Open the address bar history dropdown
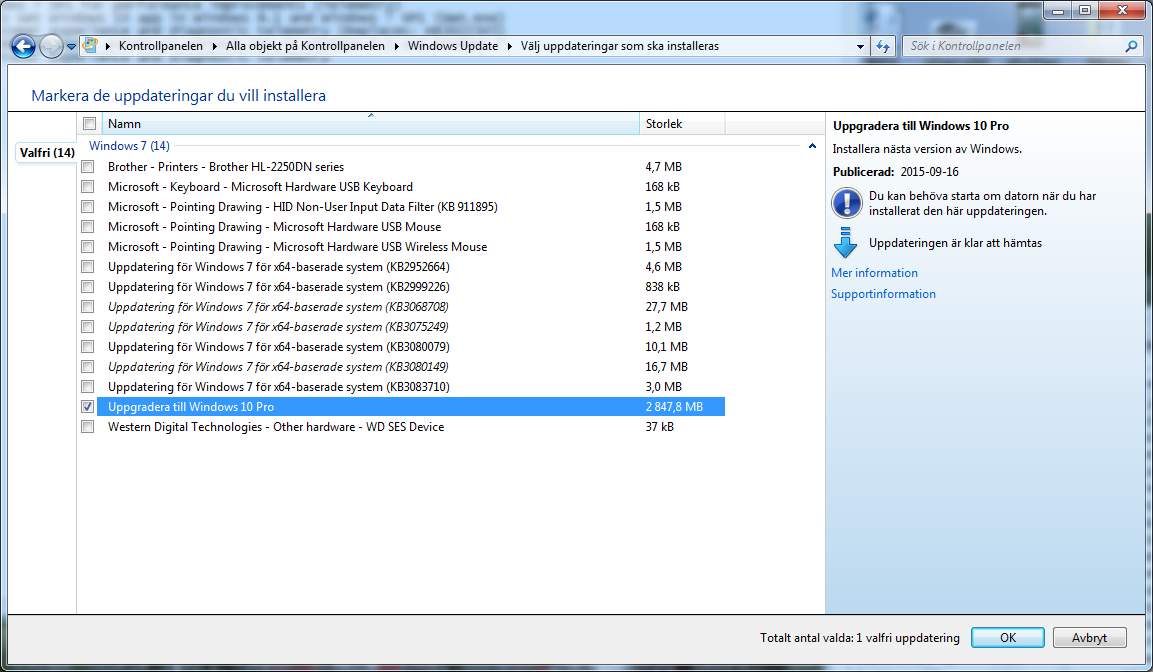 [x=860, y=46]
